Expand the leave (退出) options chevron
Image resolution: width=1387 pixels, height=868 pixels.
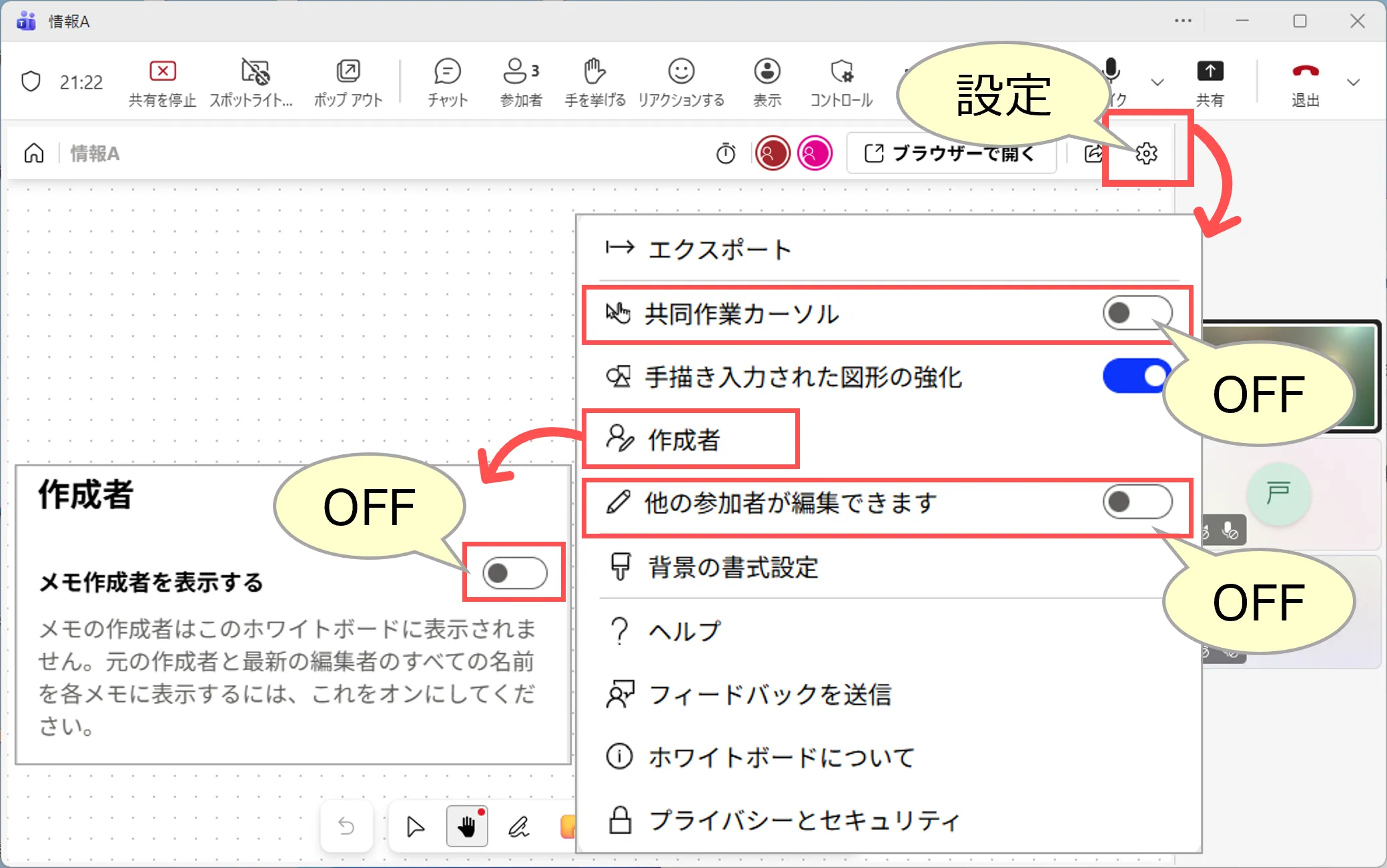tap(1353, 83)
